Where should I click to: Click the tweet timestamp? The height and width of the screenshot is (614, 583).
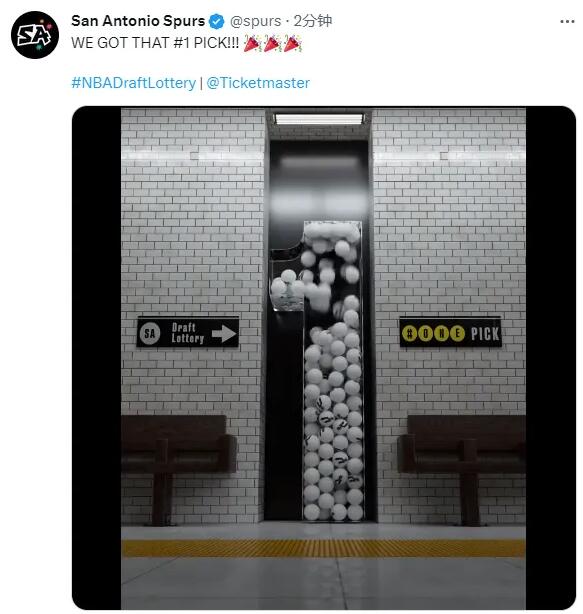click(312, 21)
